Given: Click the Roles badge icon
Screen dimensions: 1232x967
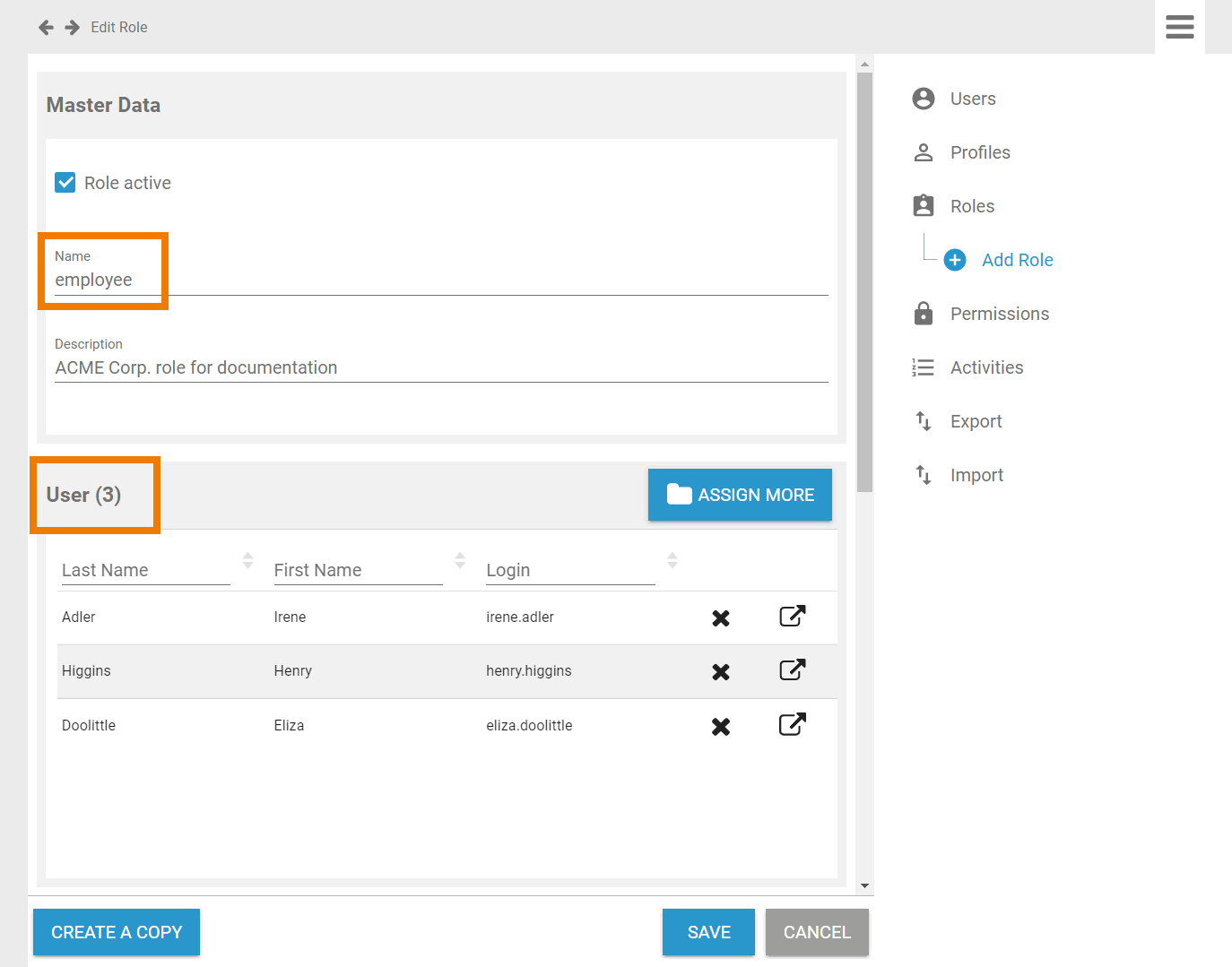Looking at the screenshot, I should click(x=924, y=206).
